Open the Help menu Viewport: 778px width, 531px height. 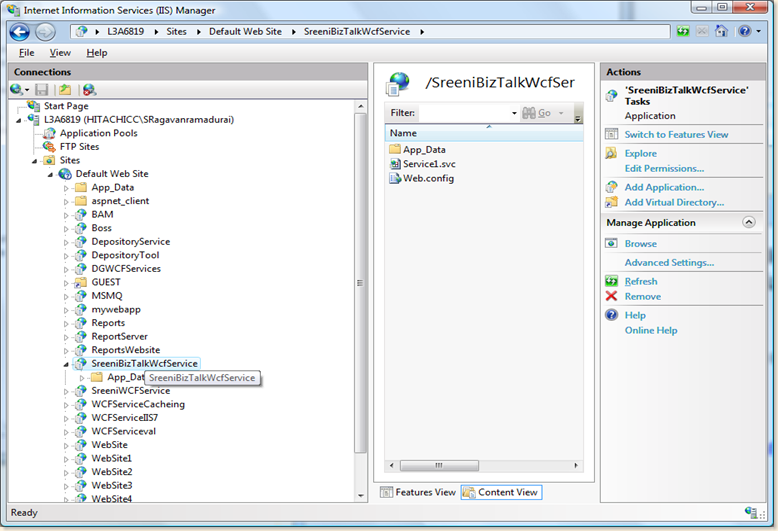97,53
